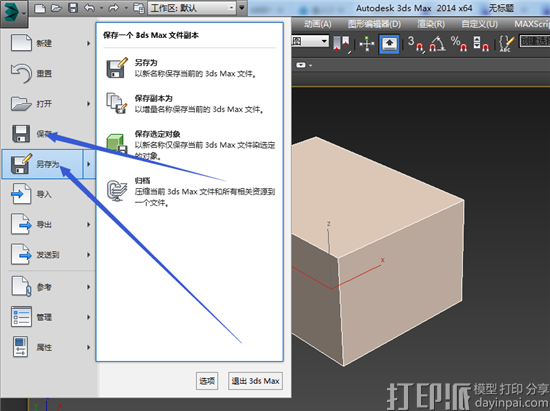
Task: Choose 保存副本为 (Save Copy As) option
Action: pyautogui.click(x=189, y=103)
